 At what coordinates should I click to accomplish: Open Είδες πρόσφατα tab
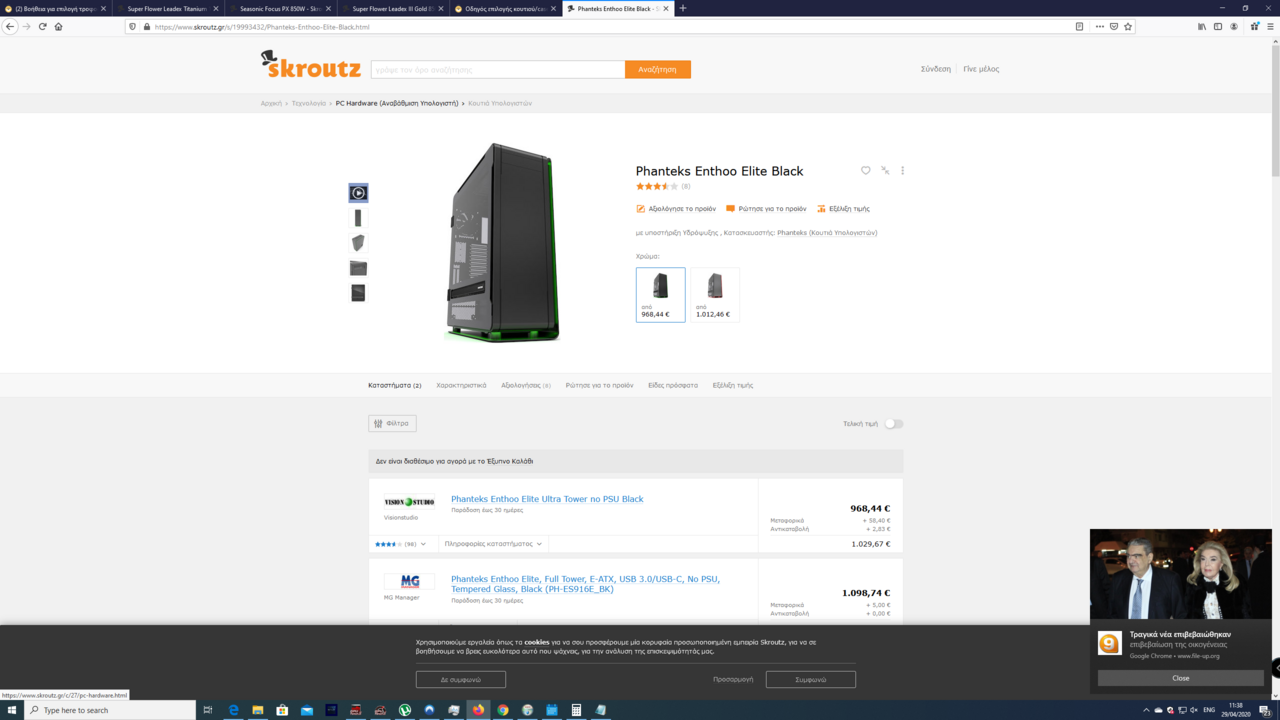click(x=673, y=385)
